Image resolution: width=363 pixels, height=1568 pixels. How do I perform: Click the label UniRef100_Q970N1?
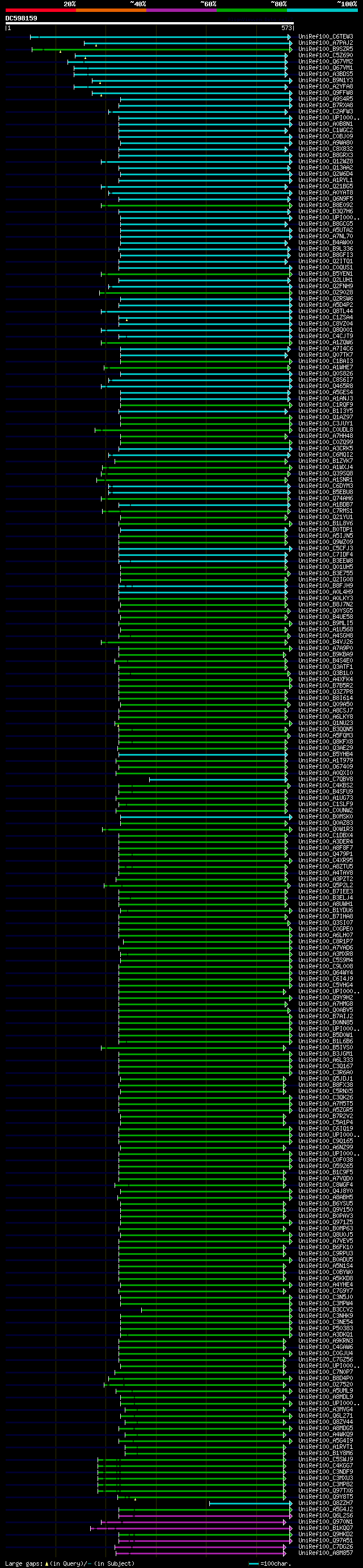(325, 1521)
